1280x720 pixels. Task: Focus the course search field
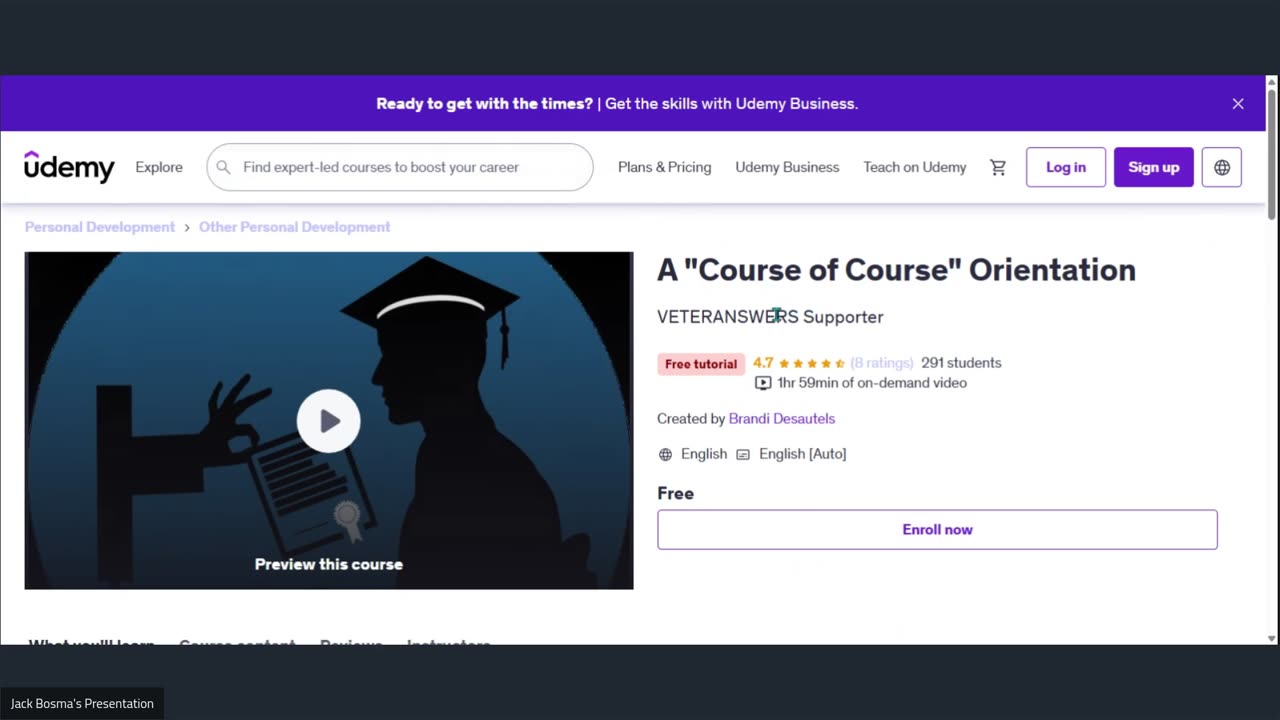tap(400, 167)
